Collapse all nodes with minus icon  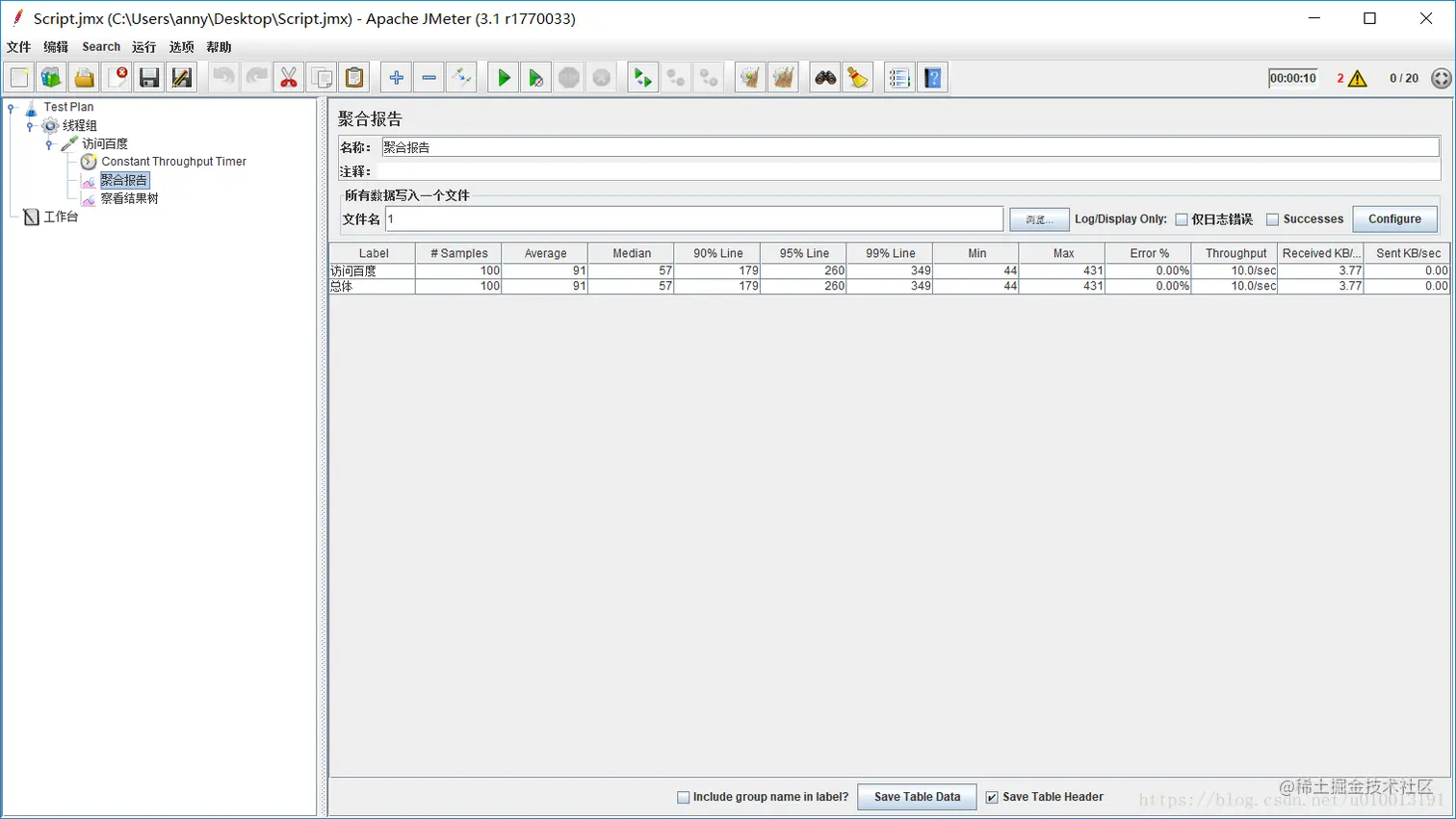pyautogui.click(x=429, y=78)
